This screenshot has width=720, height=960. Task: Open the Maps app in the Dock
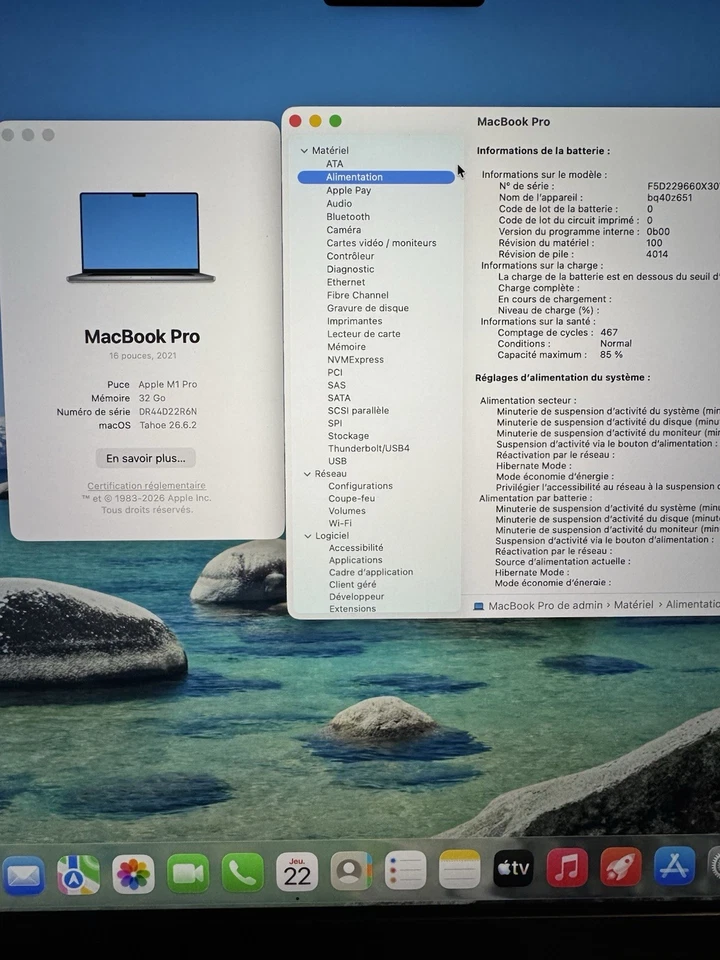78,874
